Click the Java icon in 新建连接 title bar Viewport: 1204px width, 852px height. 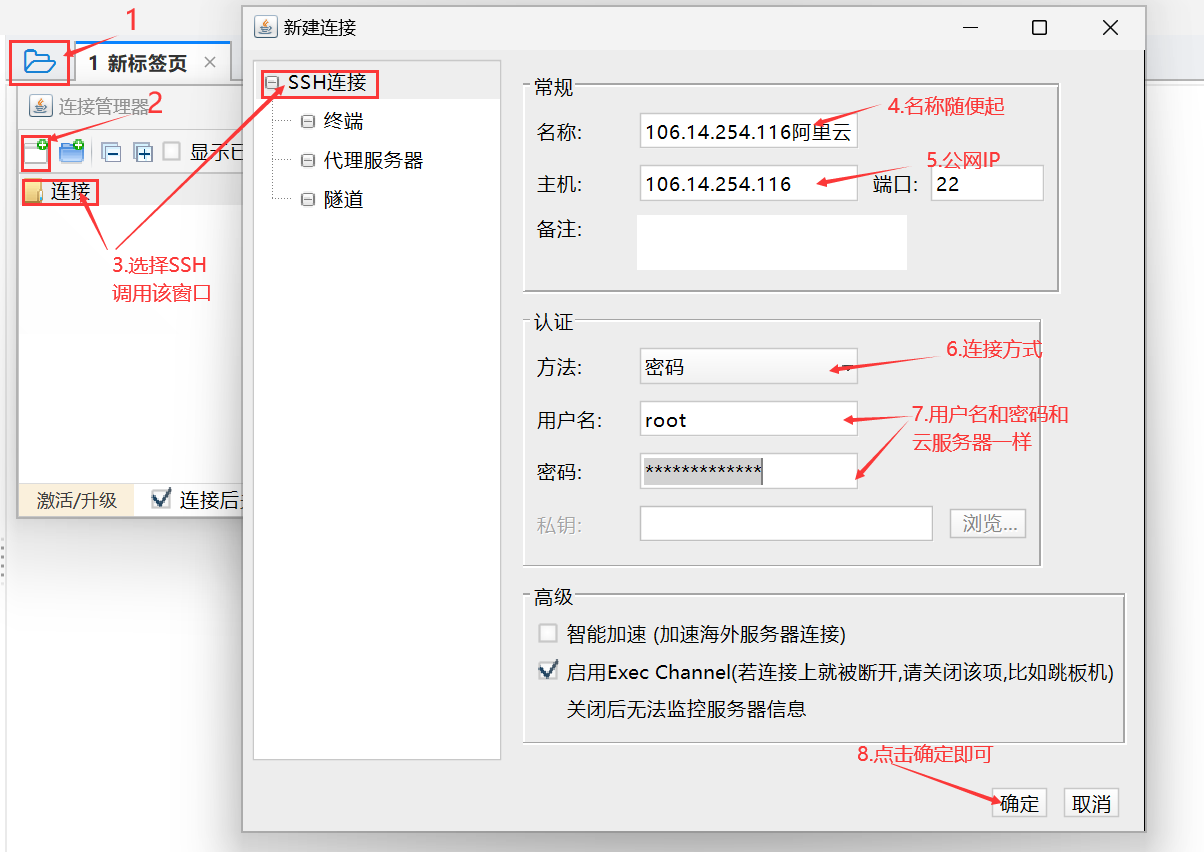pyautogui.click(x=265, y=27)
